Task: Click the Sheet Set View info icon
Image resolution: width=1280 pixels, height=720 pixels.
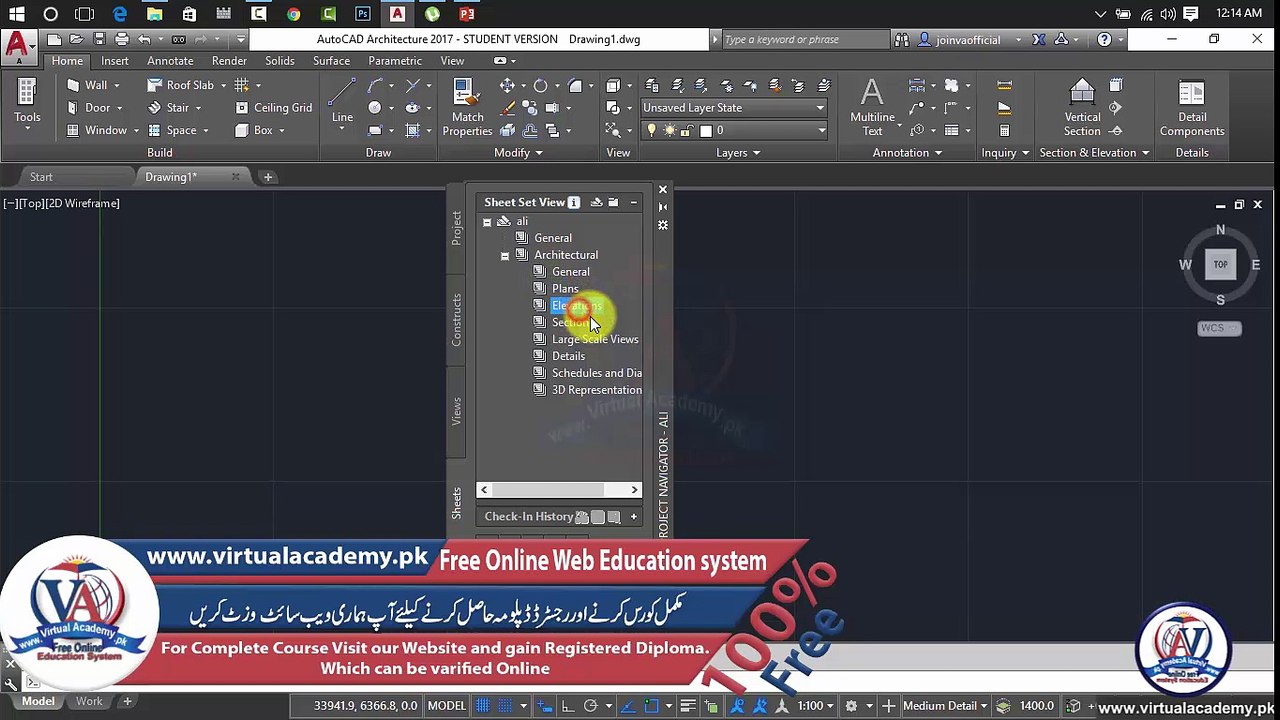Action: click(573, 203)
